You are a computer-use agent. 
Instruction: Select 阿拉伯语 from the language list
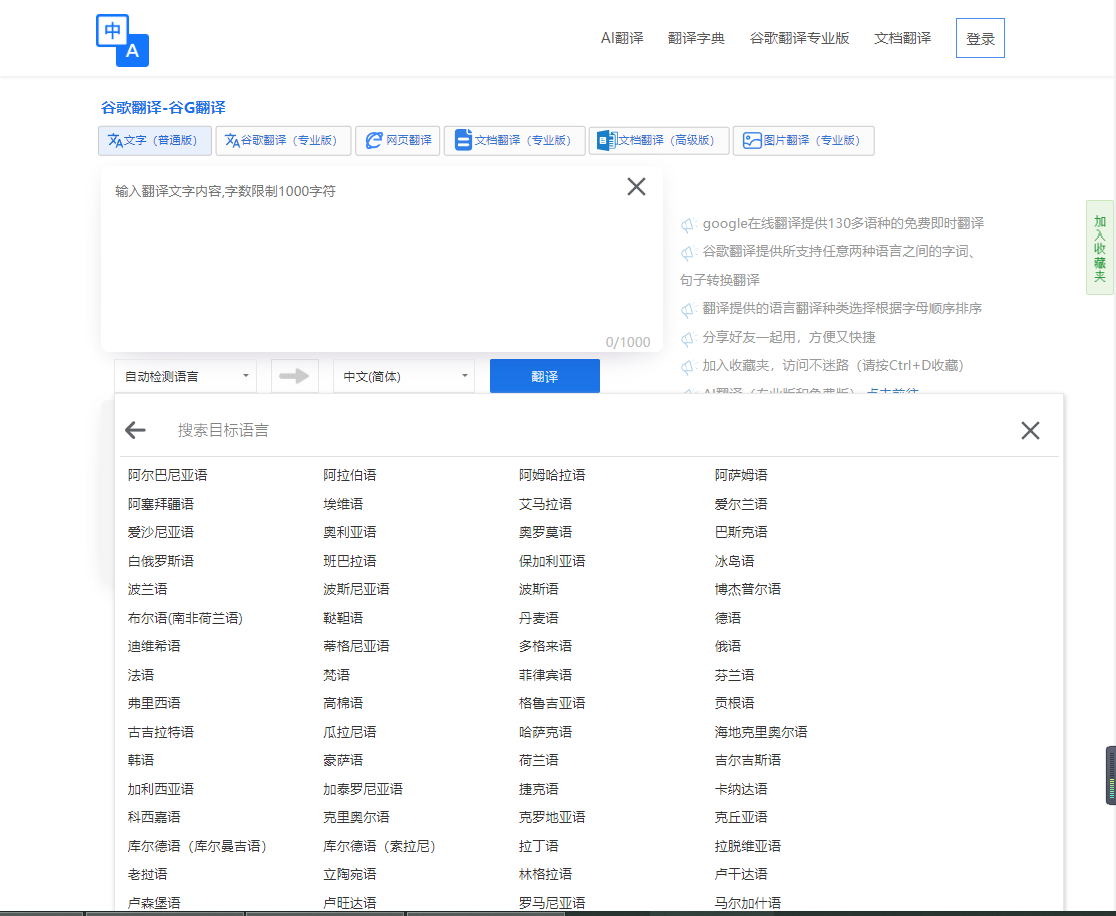tap(349, 475)
